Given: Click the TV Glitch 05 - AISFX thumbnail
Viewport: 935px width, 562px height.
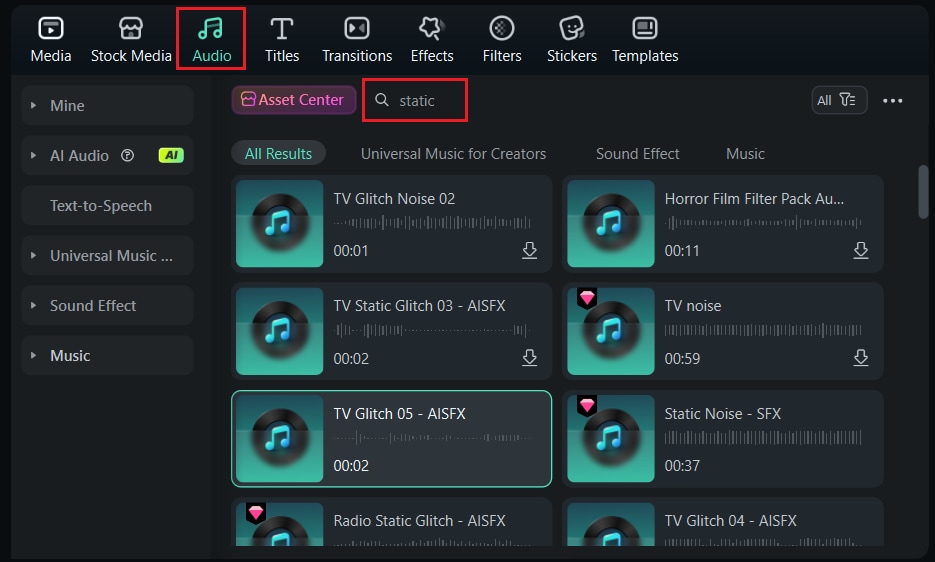Looking at the screenshot, I should tap(280, 439).
